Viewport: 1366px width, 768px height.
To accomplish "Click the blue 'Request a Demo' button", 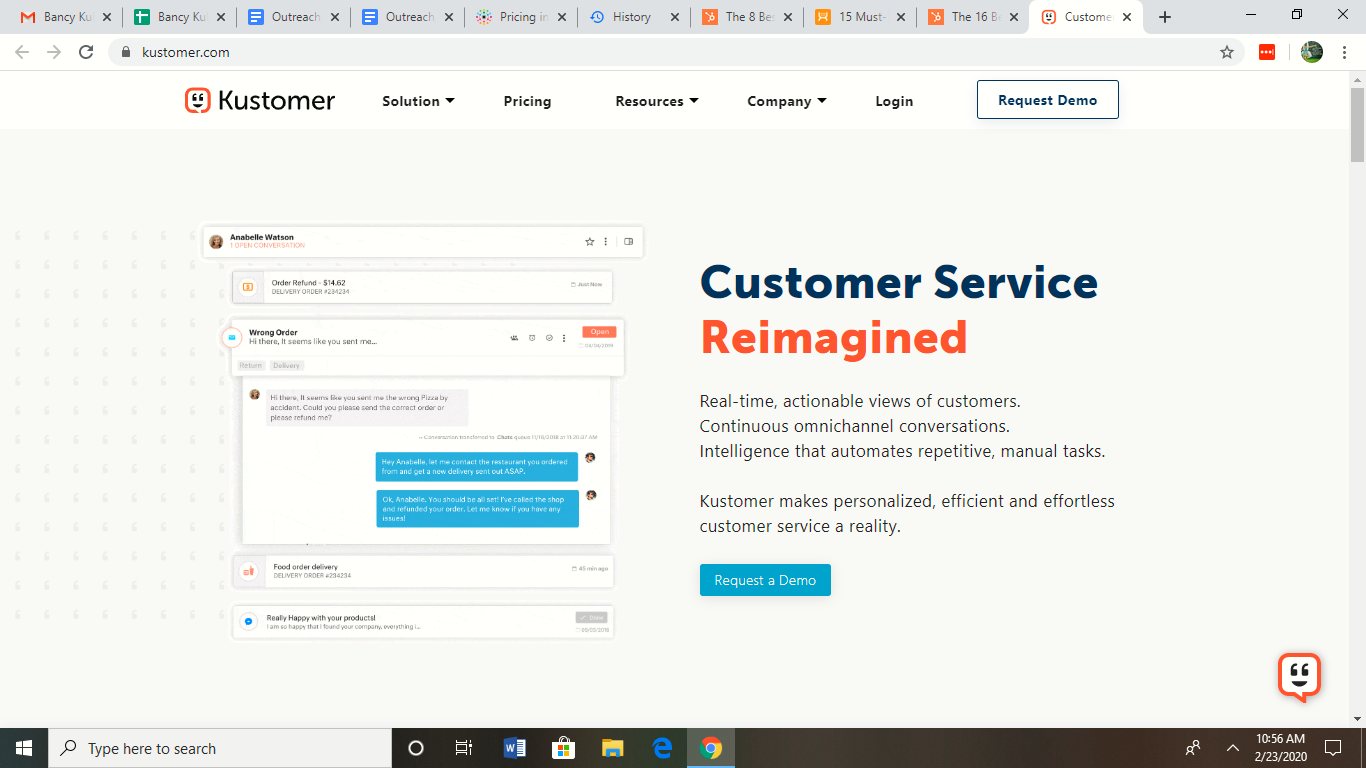I will coord(765,580).
